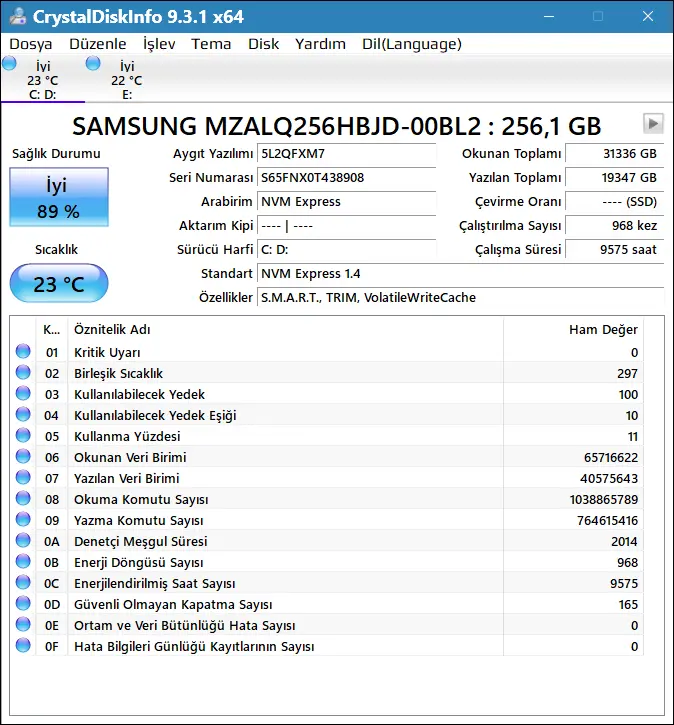Click the status orb for Yazma Komutu Sayısı
The width and height of the screenshot is (674, 725).
(x=23, y=519)
